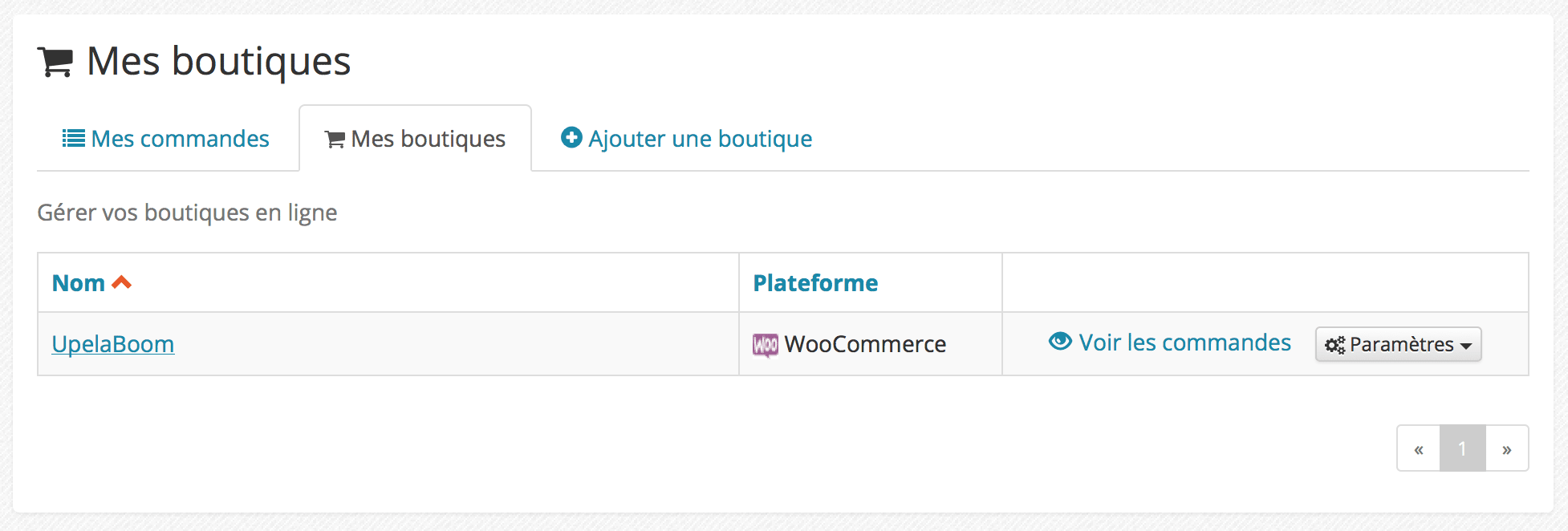1568x531 pixels.
Task: Click the gears icon in Paramètres button
Action: click(1335, 345)
